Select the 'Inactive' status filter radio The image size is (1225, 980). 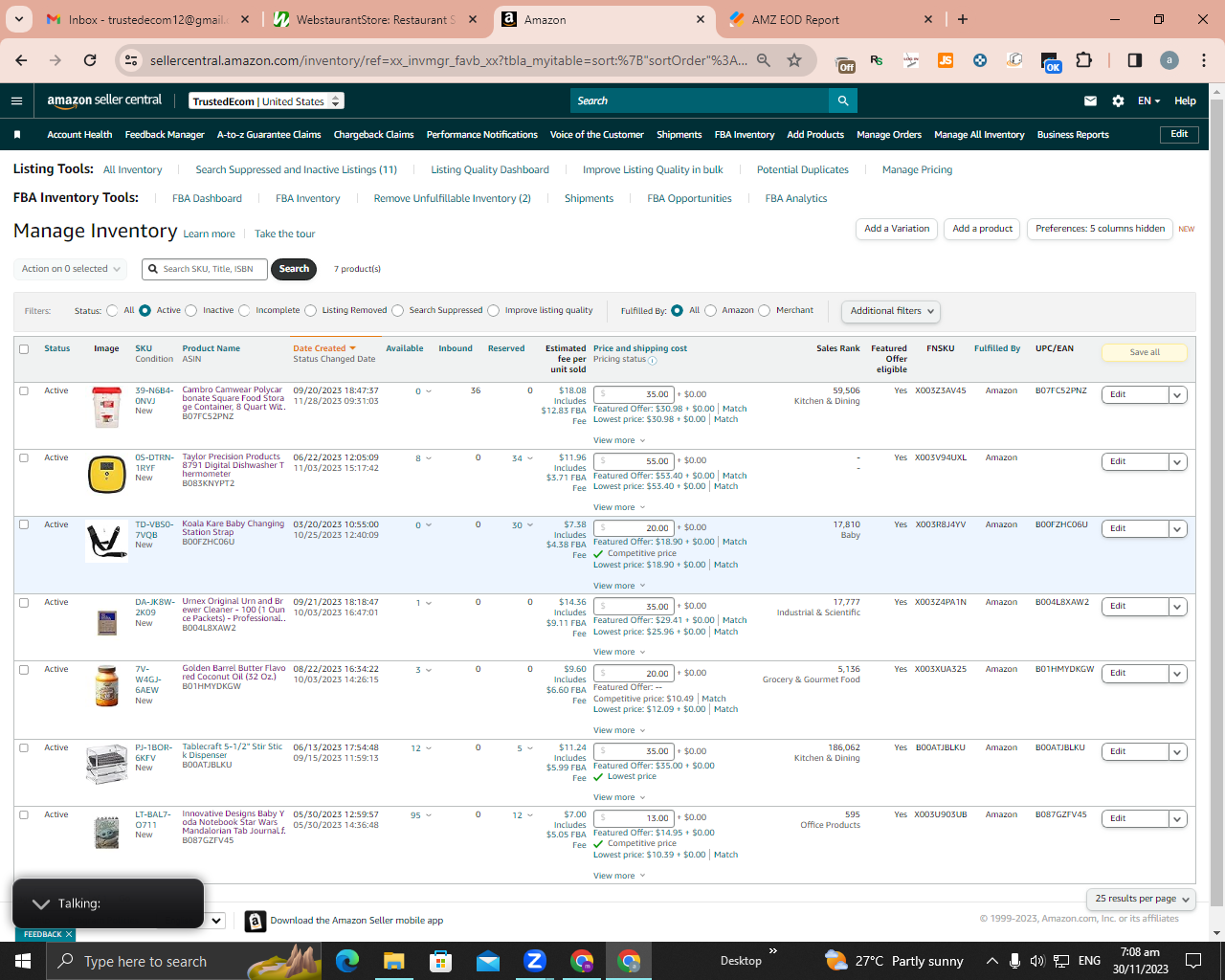[191, 310]
